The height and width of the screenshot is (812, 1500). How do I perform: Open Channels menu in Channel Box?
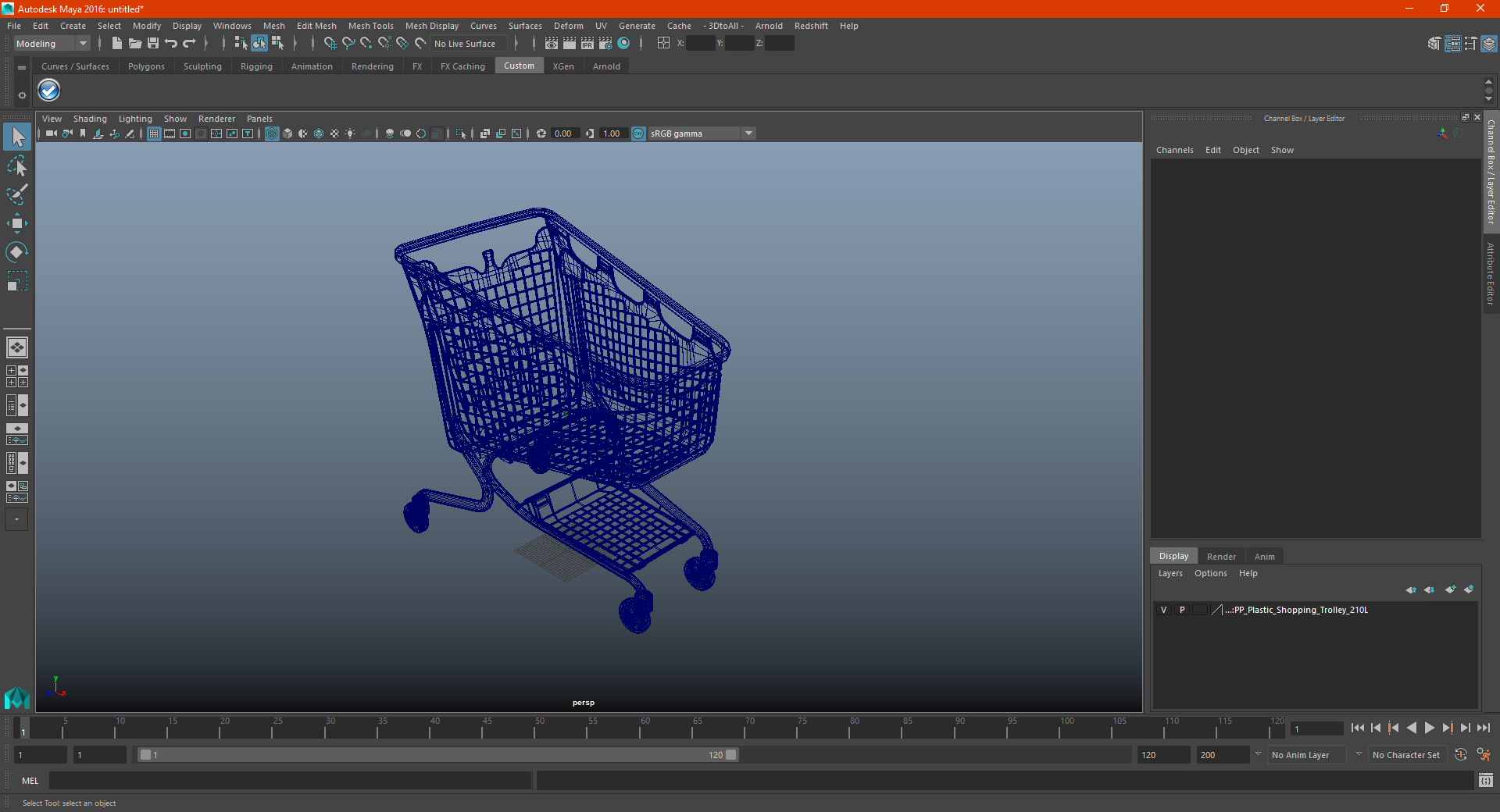pos(1174,150)
